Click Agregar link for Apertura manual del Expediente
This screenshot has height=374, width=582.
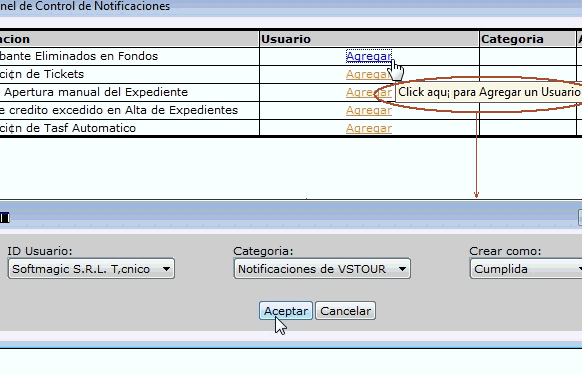[x=369, y=92]
